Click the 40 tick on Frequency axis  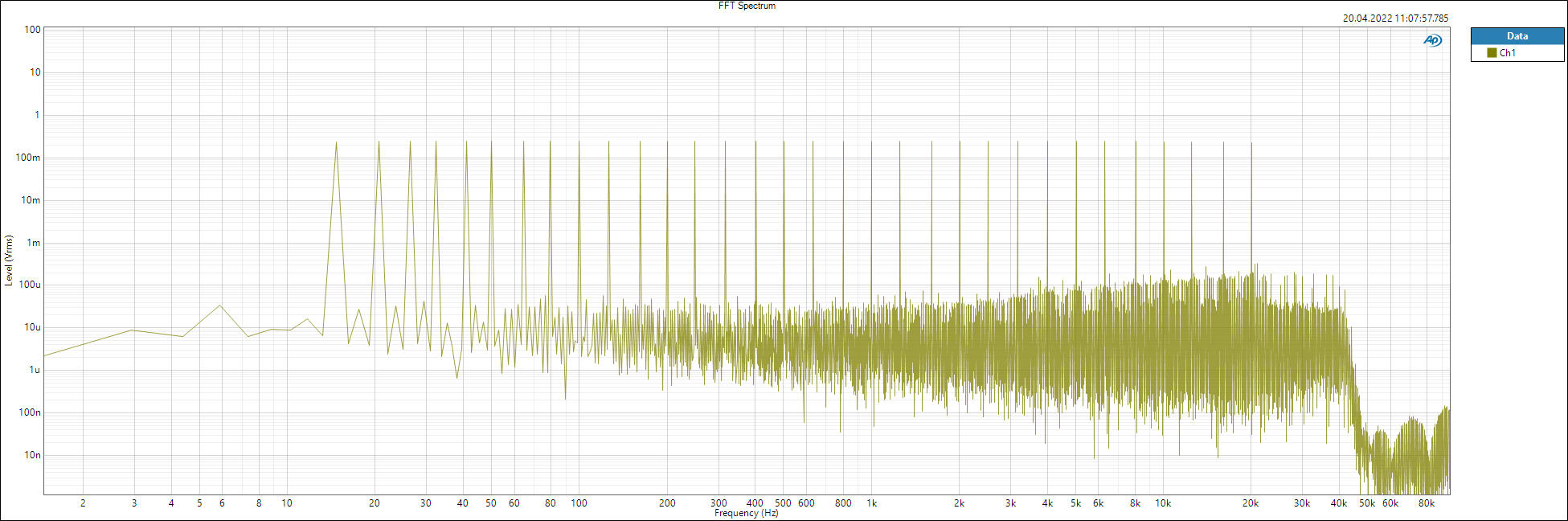463,503
